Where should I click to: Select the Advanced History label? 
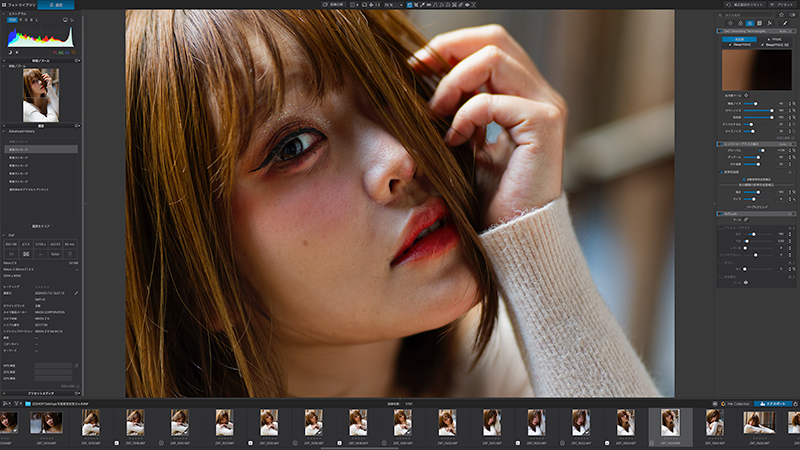click(22, 131)
